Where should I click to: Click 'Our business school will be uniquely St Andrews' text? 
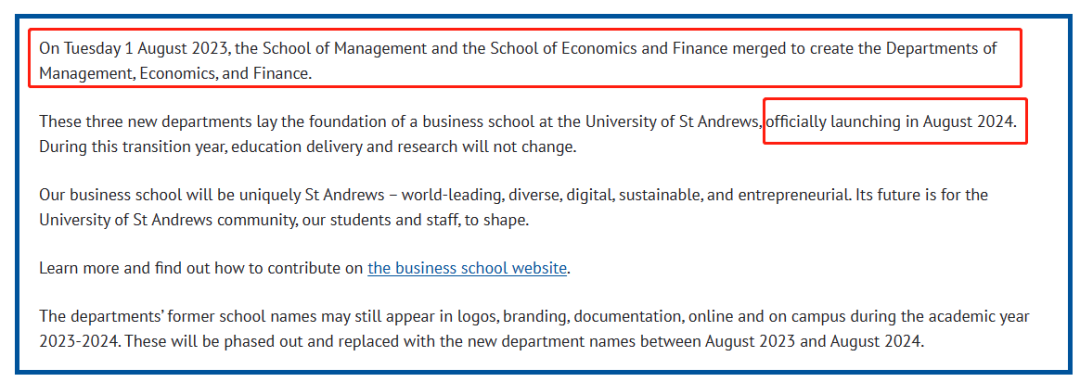[x=211, y=195]
